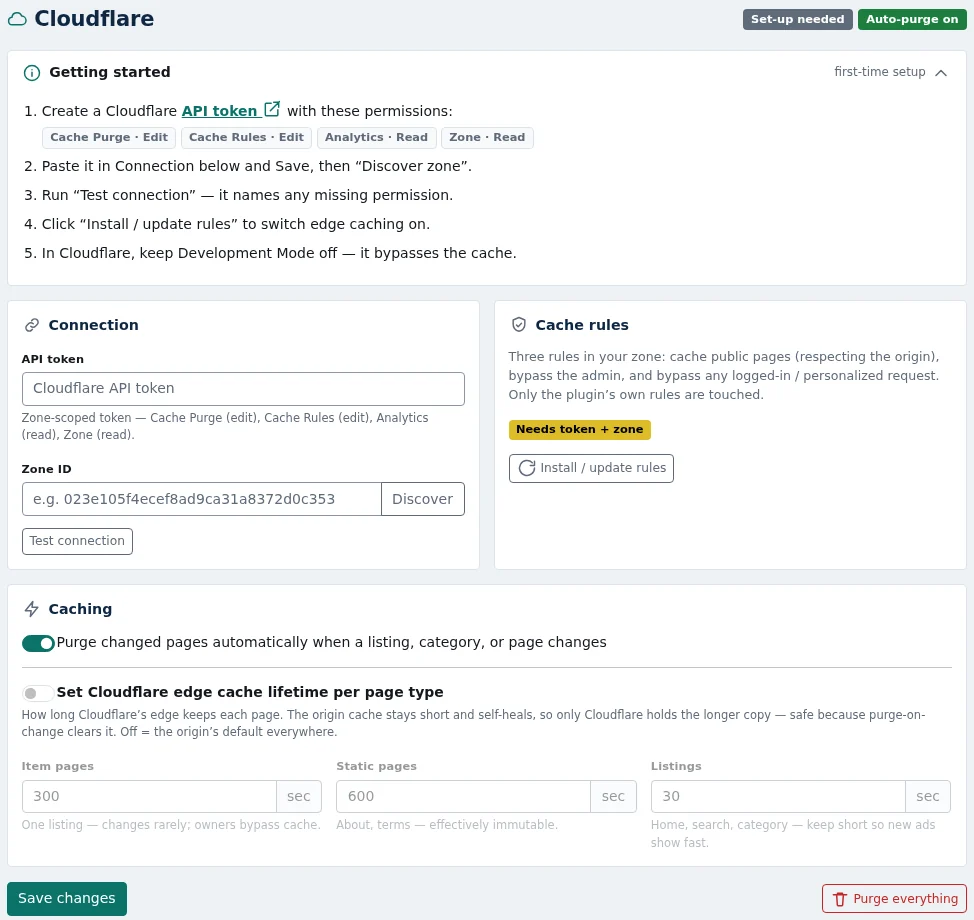The height and width of the screenshot is (920, 974).
Task: Click the sec suffix on Item pages
Action: (x=299, y=796)
